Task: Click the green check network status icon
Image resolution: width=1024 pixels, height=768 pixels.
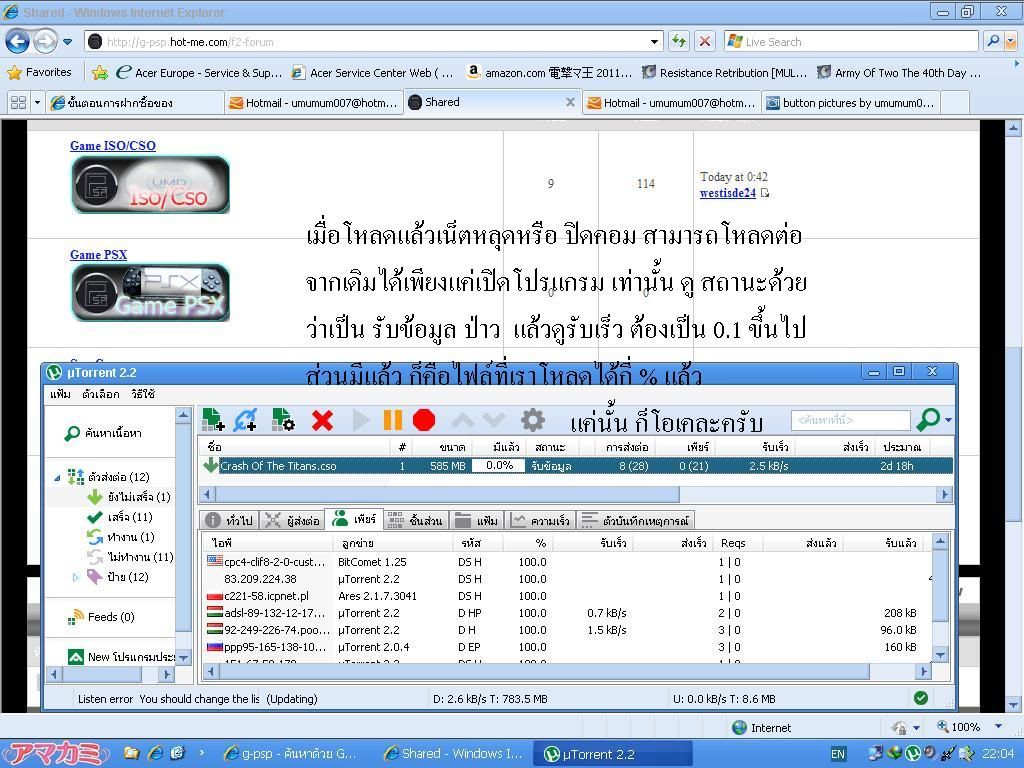Action: (921, 698)
